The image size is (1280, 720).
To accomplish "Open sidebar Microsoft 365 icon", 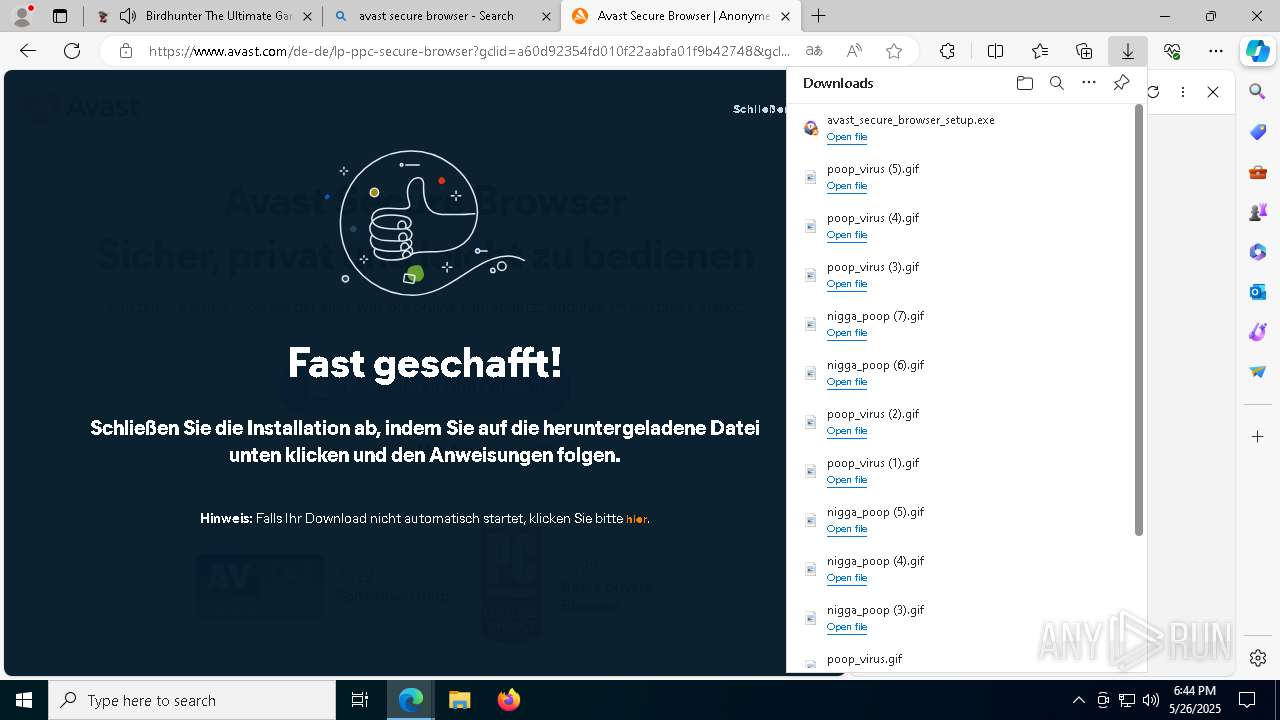I will pyautogui.click(x=1258, y=252).
